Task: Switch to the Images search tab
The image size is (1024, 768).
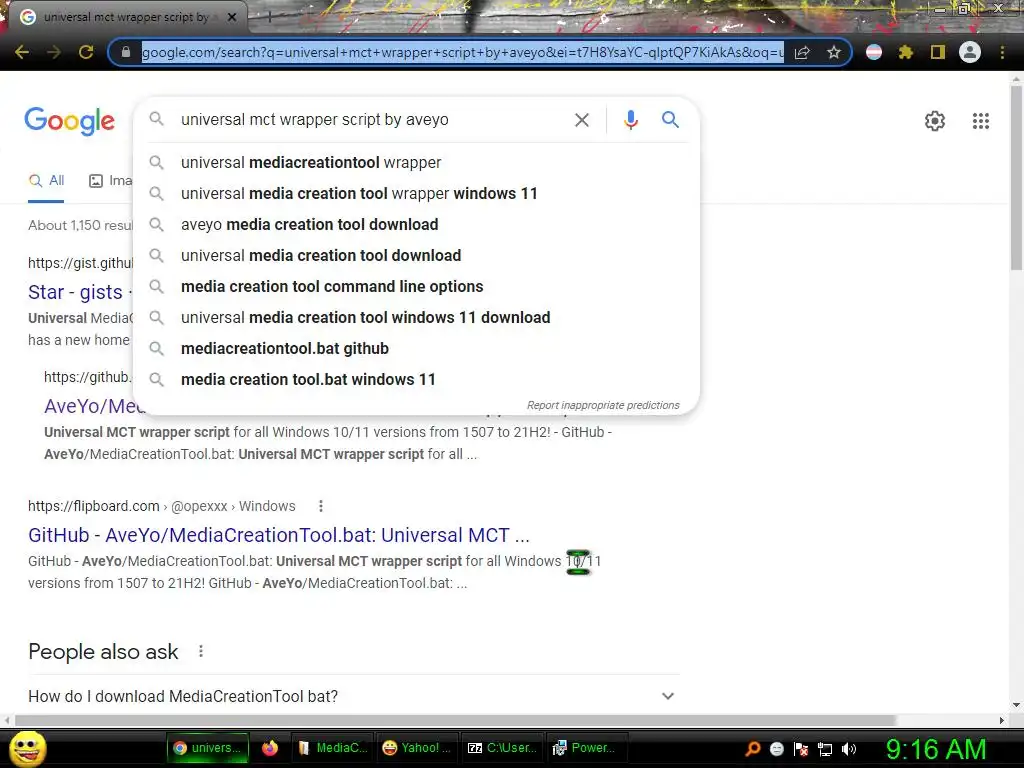Action: pyautogui.click(x=110, y=181)
